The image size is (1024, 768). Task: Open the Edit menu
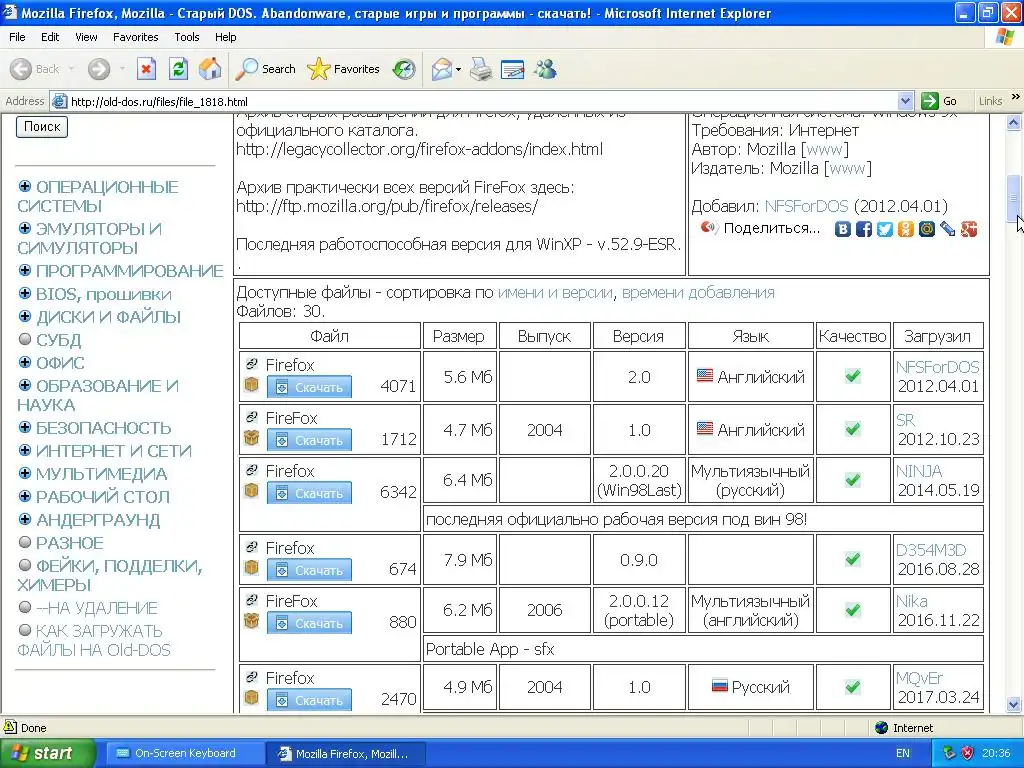coord(50,37)
